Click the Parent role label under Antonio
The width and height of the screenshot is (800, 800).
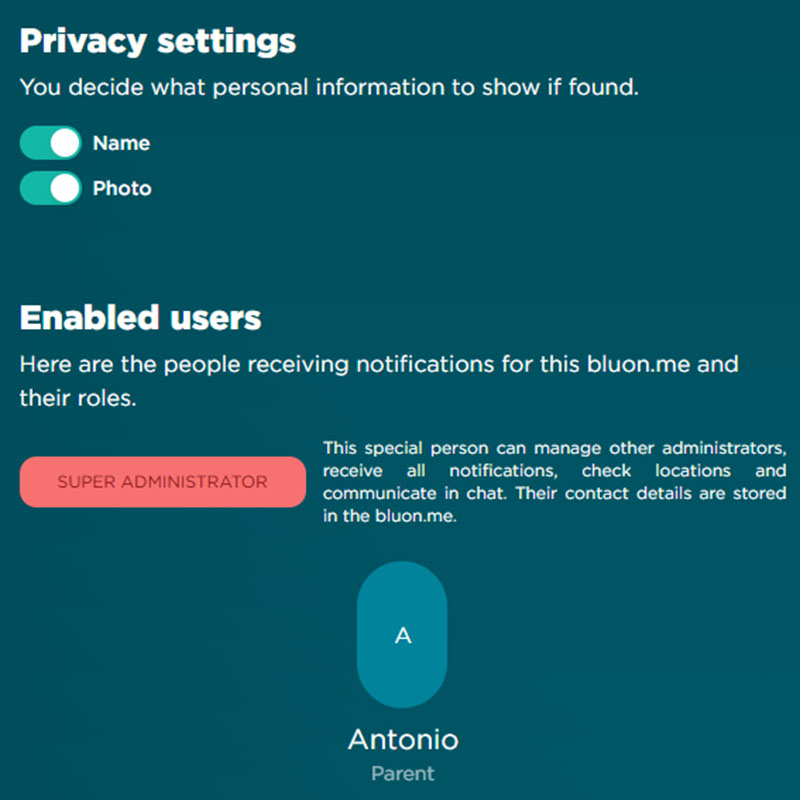(403, 773)
